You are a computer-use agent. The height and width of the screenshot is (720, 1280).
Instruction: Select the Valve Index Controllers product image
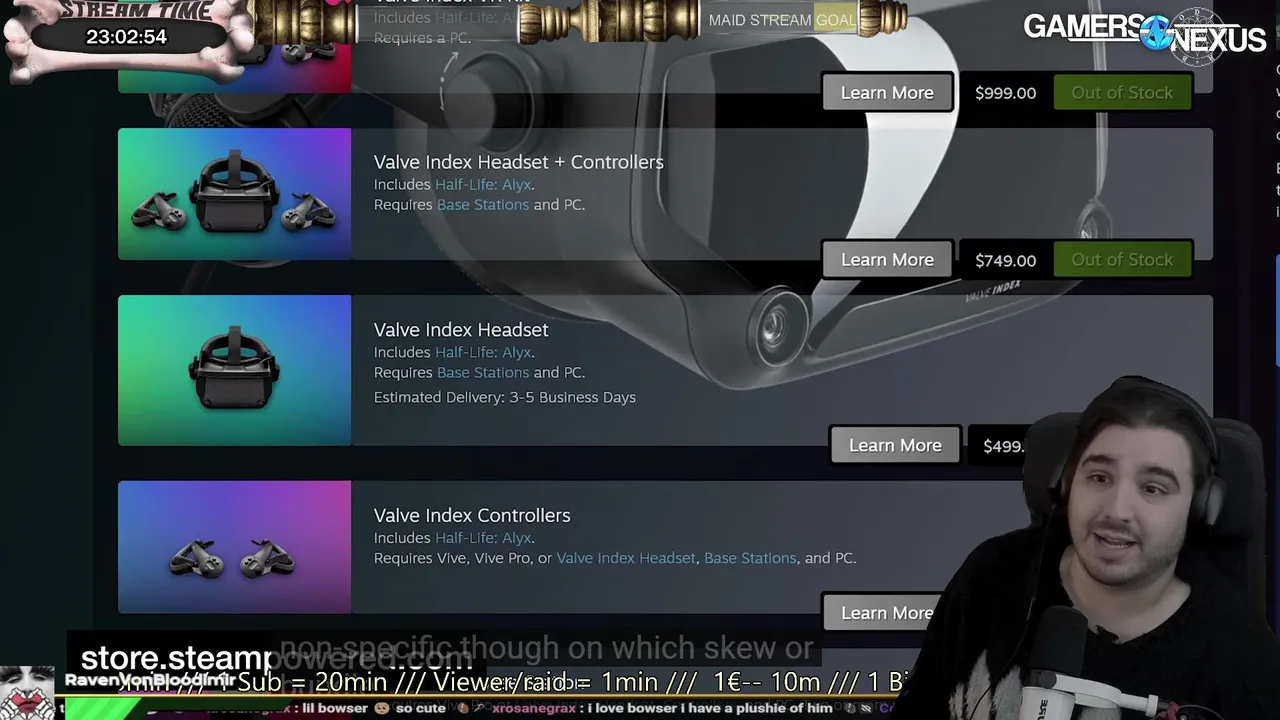point(235,547)
